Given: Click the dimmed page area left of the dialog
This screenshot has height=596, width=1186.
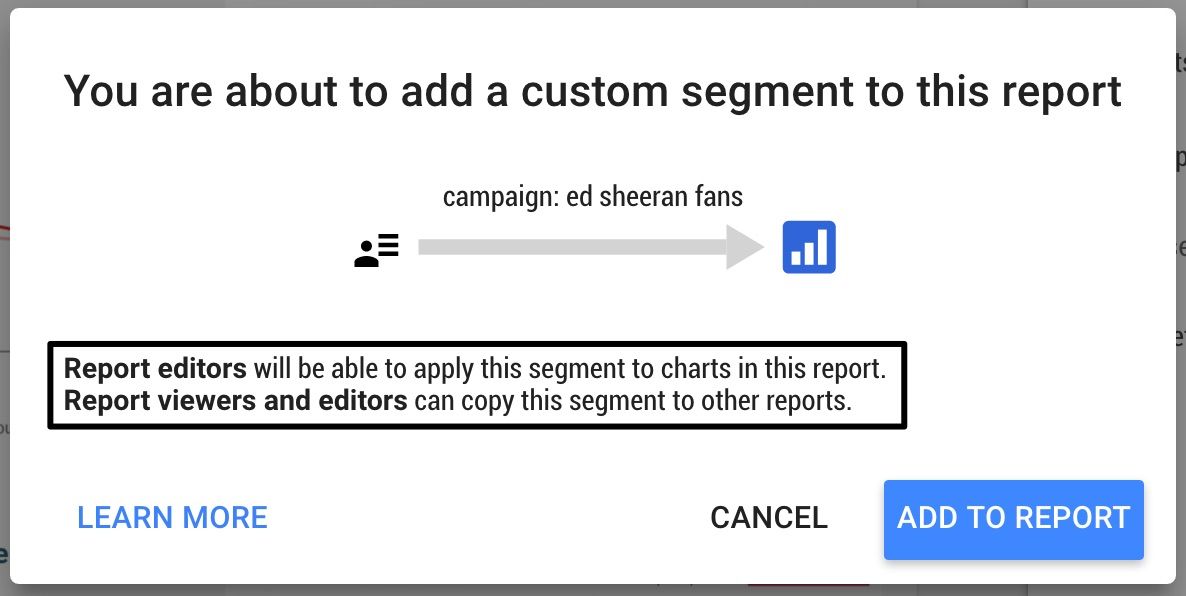Looking at the screenshot, I should (5, 298).
